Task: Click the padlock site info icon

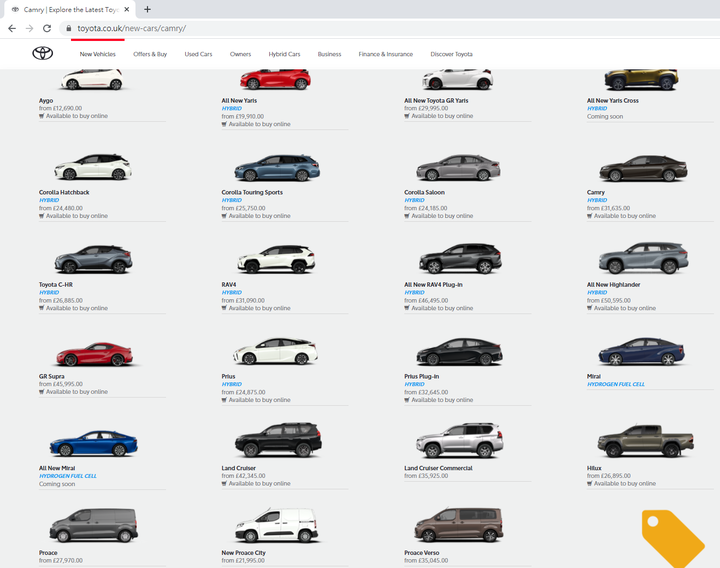Action: pyautogui.click(x=68, y=28)
